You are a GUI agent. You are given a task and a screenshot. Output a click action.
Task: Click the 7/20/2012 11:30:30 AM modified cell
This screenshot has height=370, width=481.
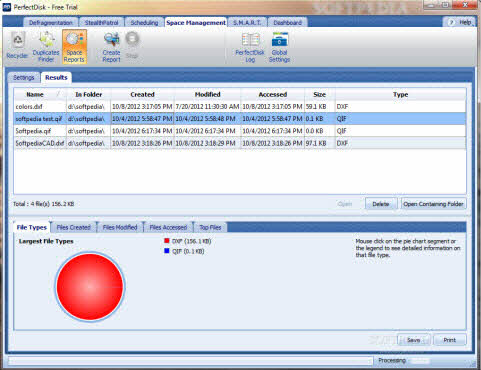pyautogui.click(x=207, y=107)
